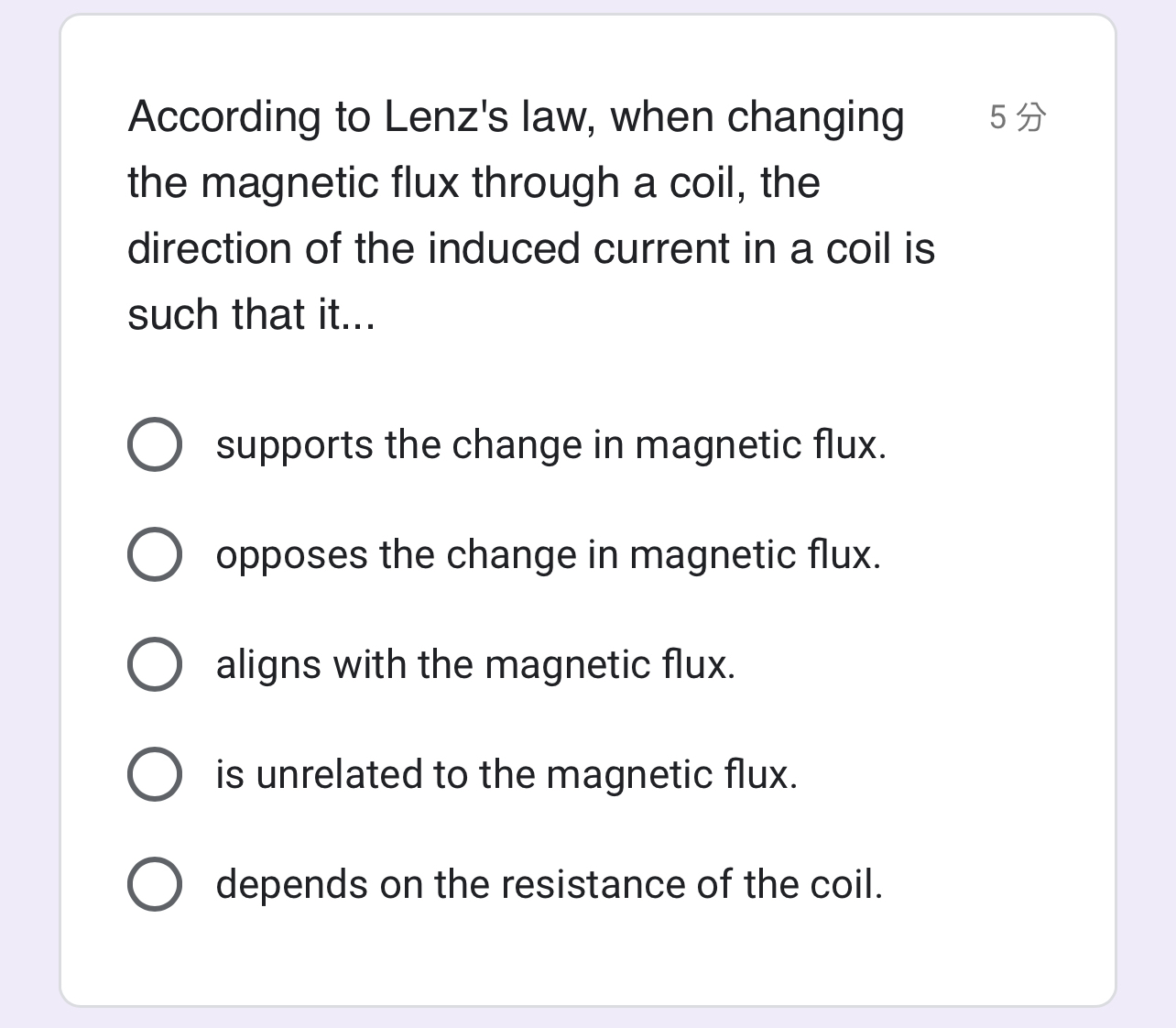Viewport: 1176px width, 1028px height.
Task: Click the answer text 'supports the change in magnetic flux'
Action: coord(551,445)
